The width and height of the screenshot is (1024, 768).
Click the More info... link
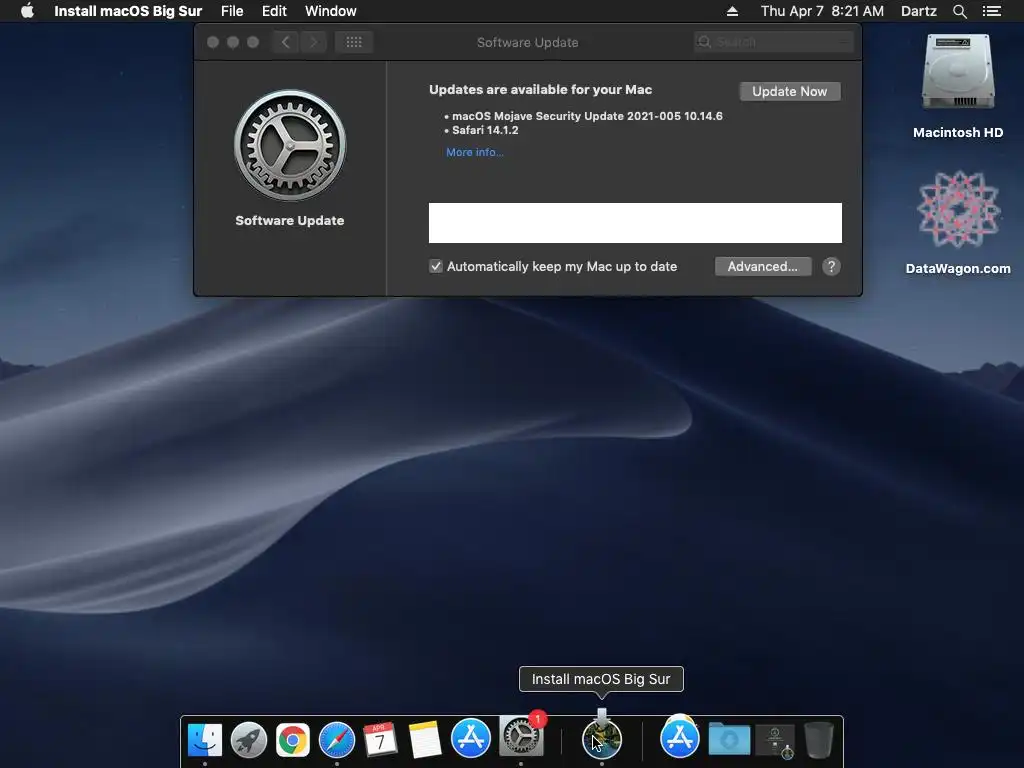475,152
